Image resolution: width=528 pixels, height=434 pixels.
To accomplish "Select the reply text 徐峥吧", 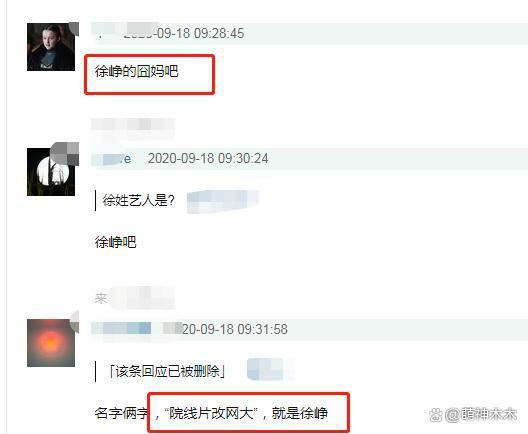I will pyautogui.click(x=116, y=242).
